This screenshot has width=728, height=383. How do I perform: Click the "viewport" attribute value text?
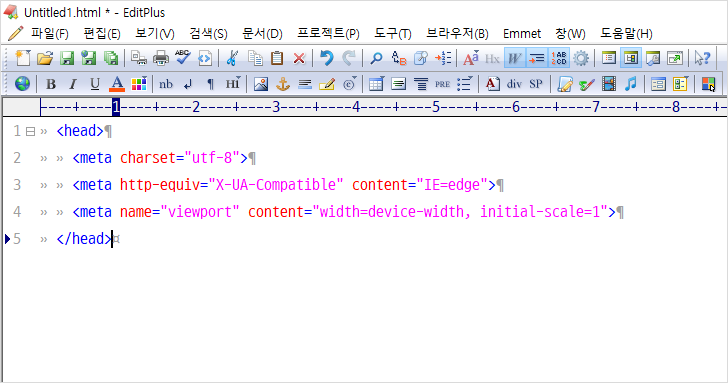point(200,212)
